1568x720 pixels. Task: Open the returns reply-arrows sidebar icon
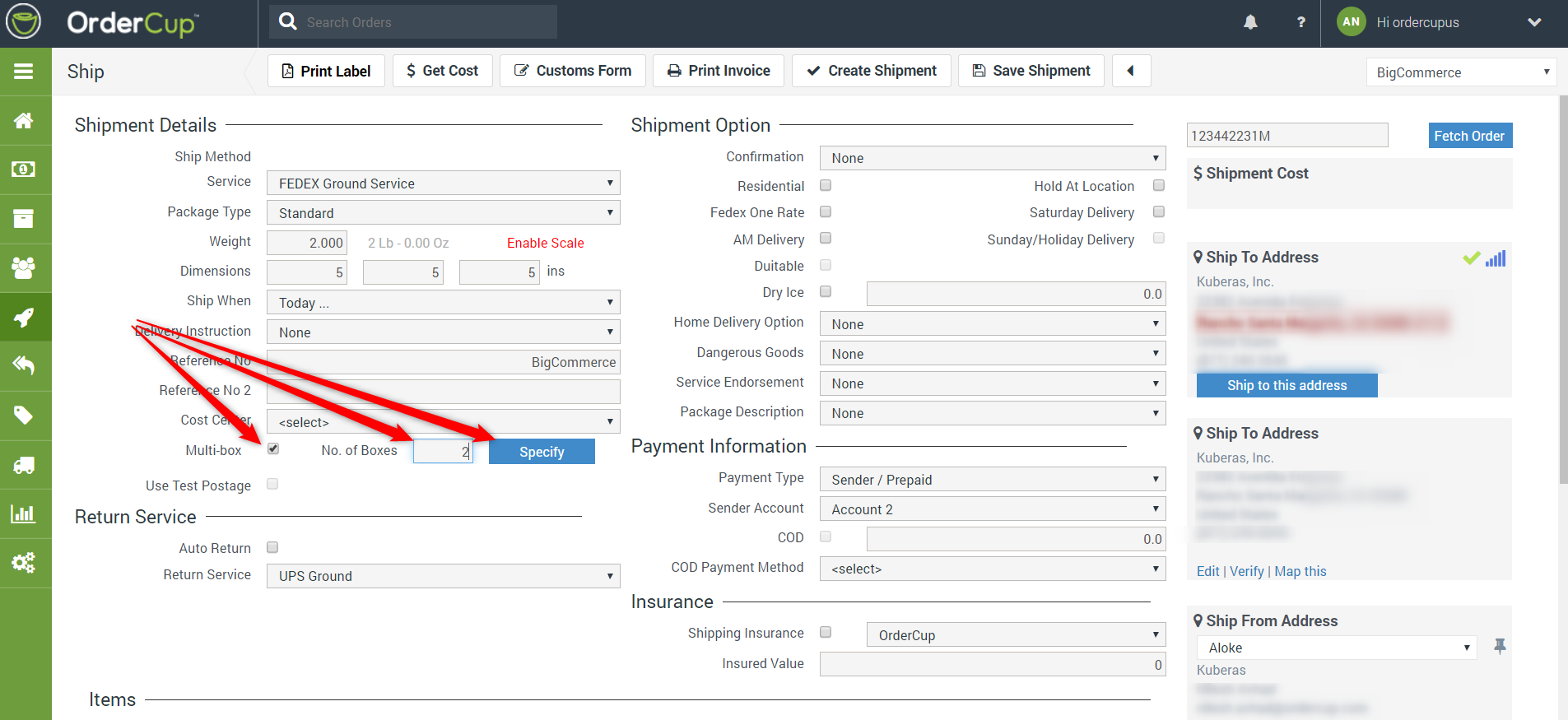pyautogui.click(x=24, y=365)
